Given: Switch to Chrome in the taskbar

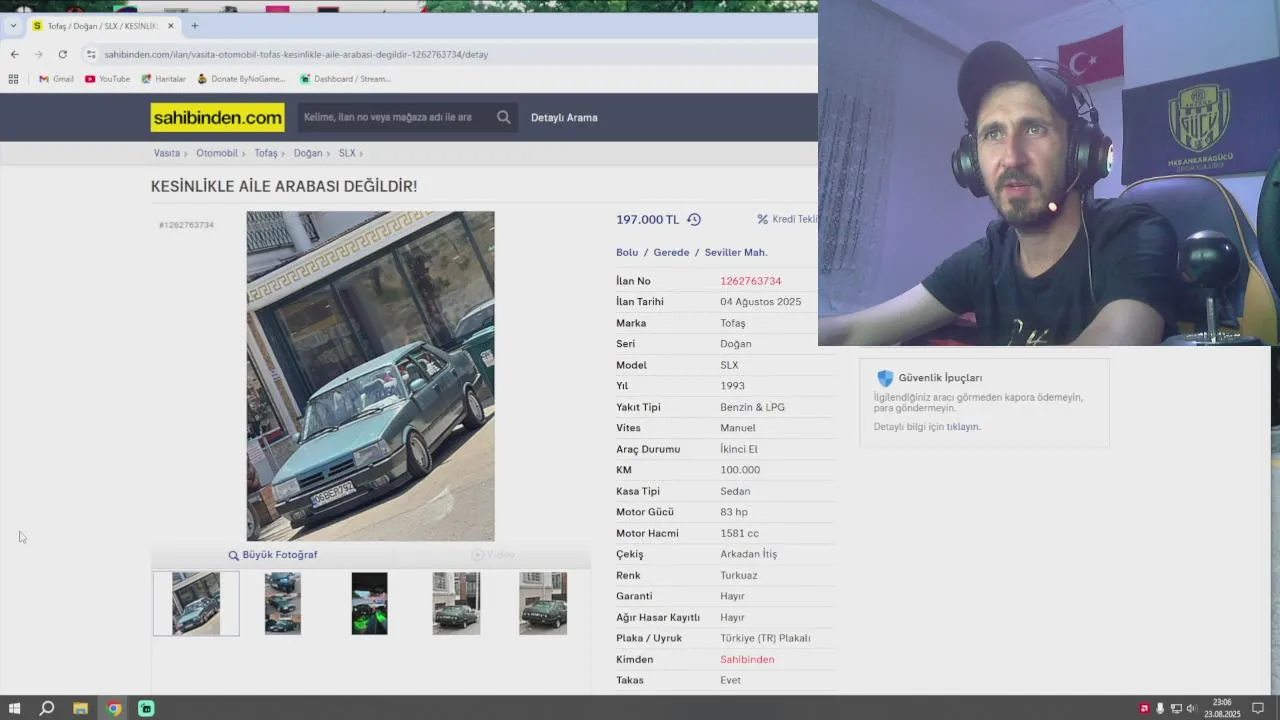Looking at the screenshot, I should point(114,708).
